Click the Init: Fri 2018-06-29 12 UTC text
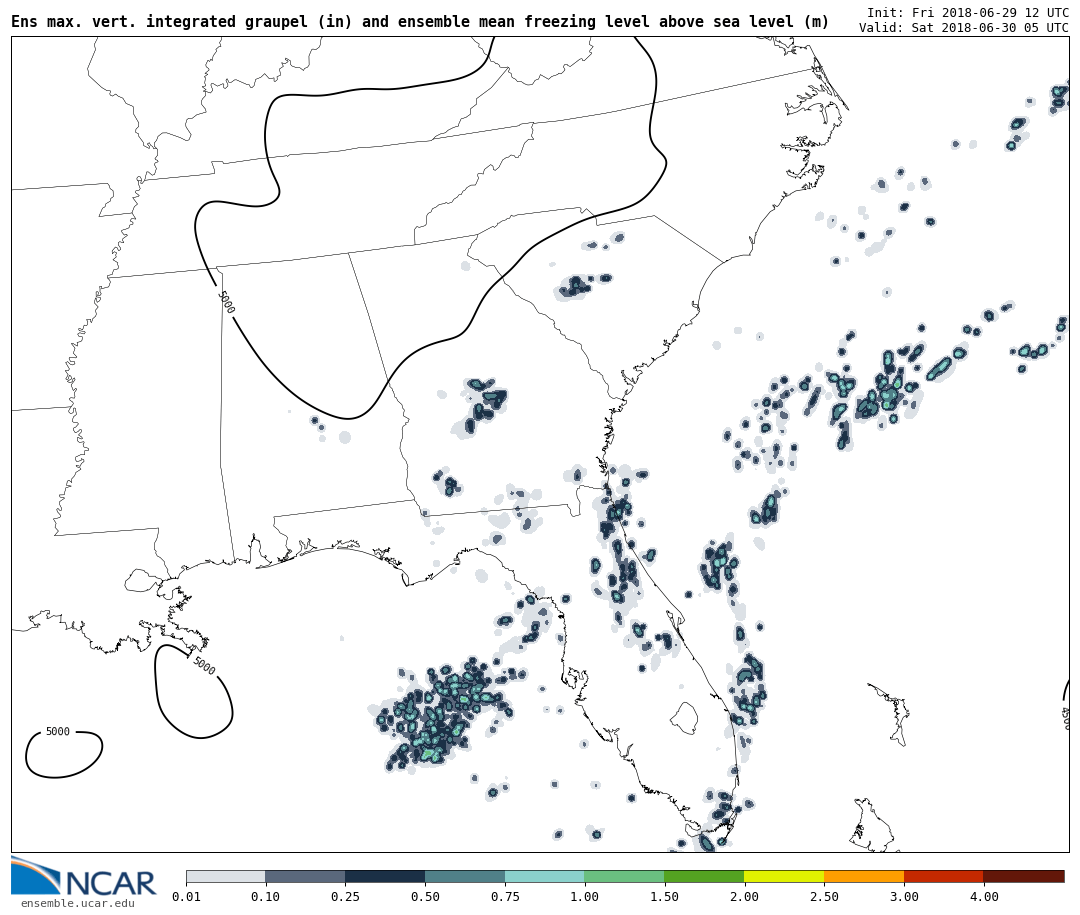1080x915 pixels. pyautogui.click(x=967, y=12)
